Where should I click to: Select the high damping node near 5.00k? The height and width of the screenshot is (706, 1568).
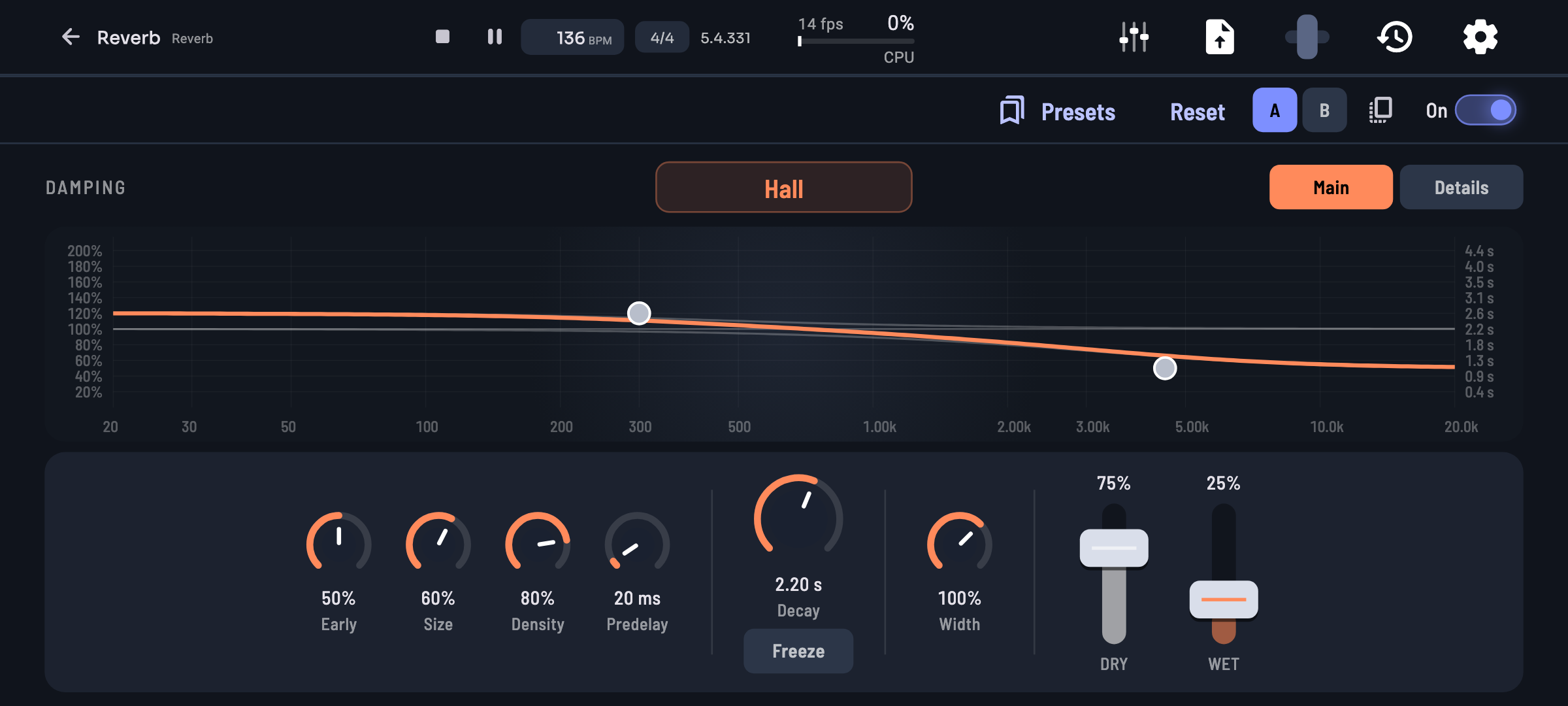[1165, 369]
